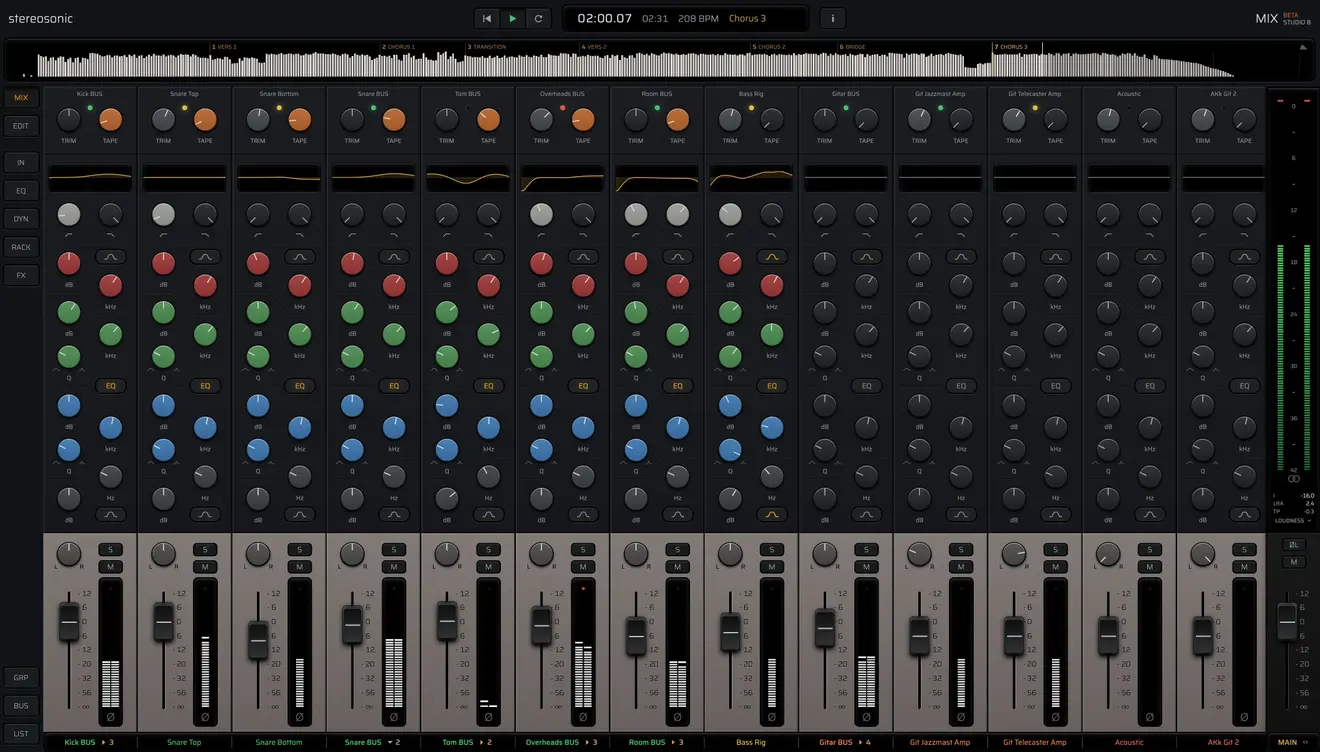Solo the Kick BUS channel
This screenshot has height=752, width=1320.
pos(111,549)
